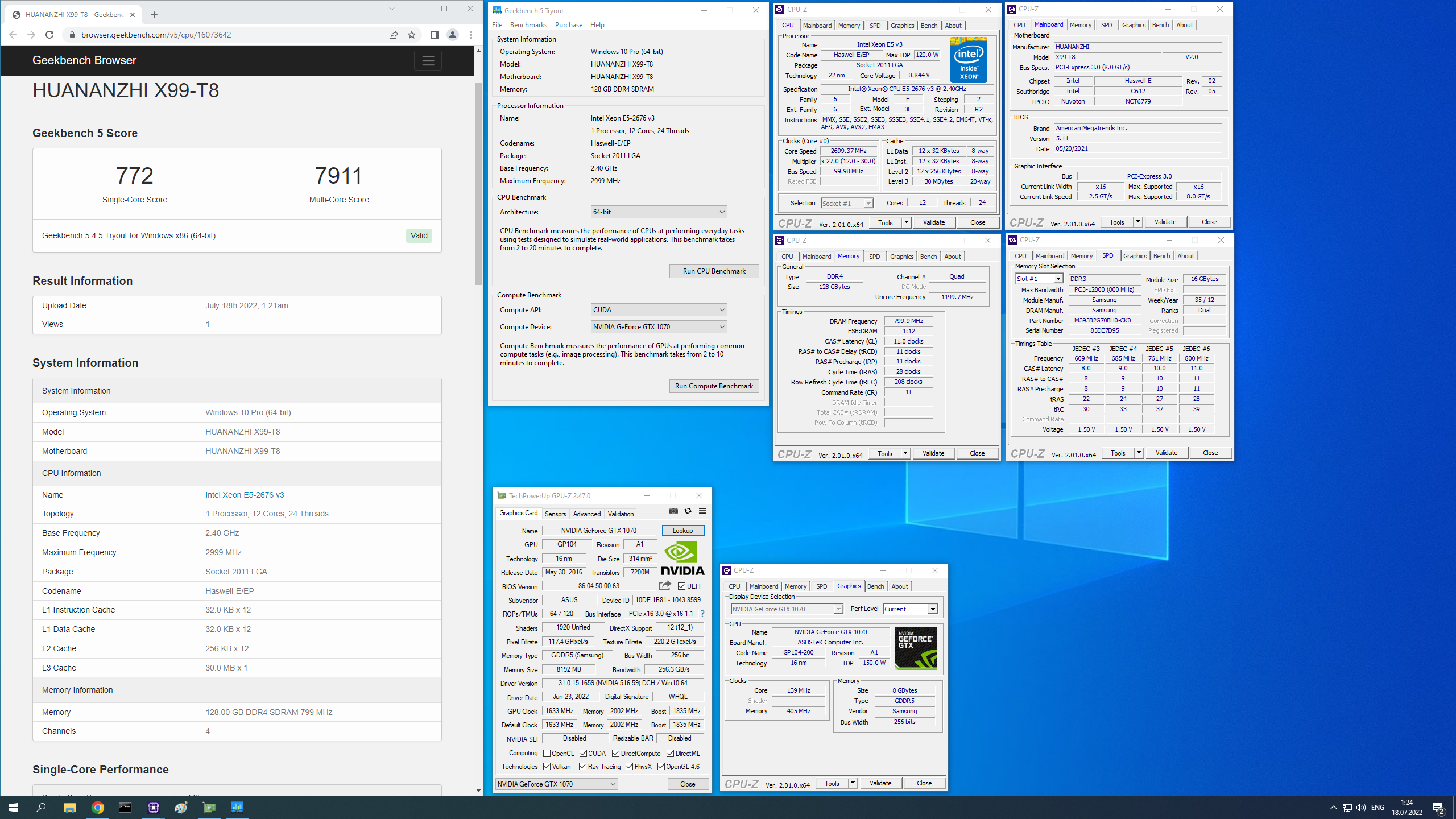Open GPU-Z from the taskbar
Image resolution: width=1456 pixels, height=819 pixels.
209,807
